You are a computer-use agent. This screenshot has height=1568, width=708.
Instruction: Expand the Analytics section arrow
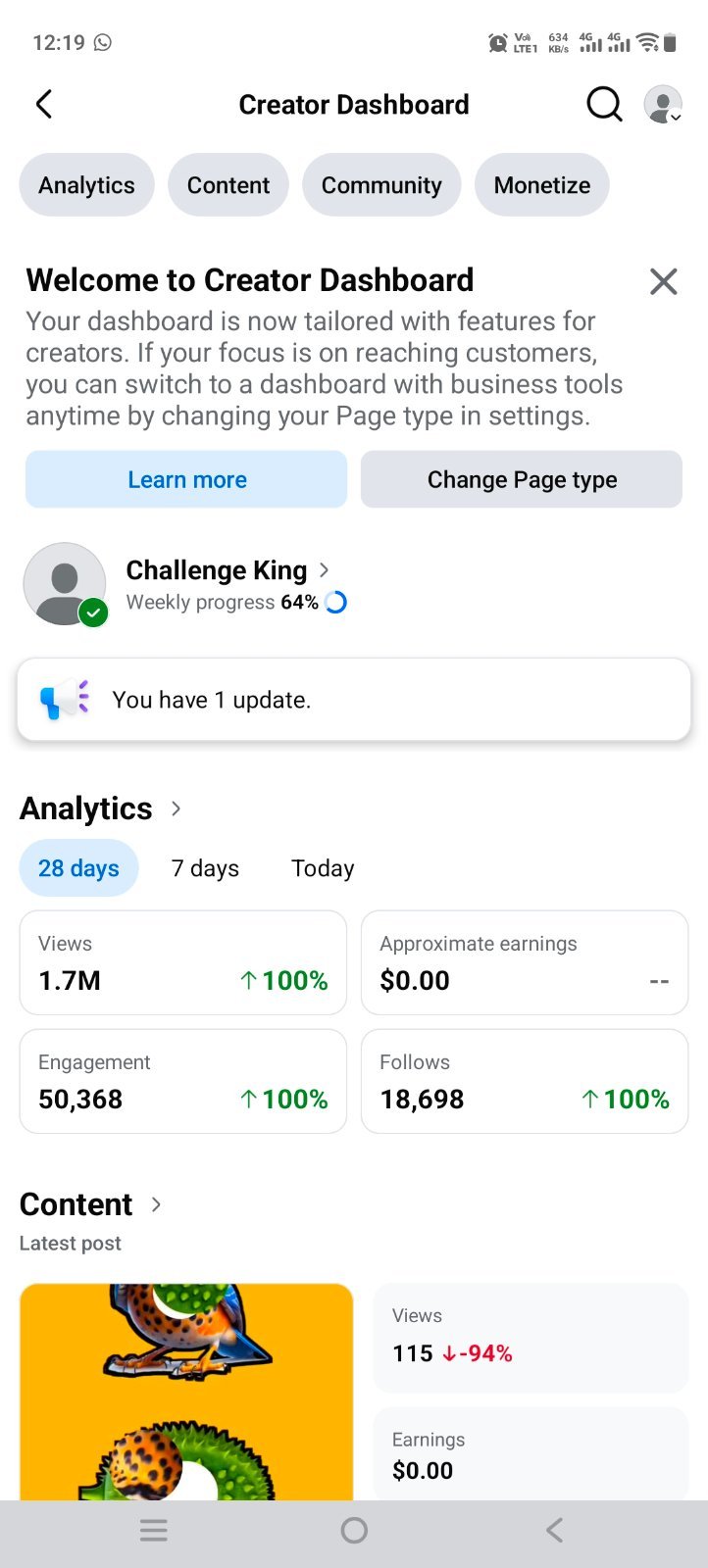pos(177,808)
